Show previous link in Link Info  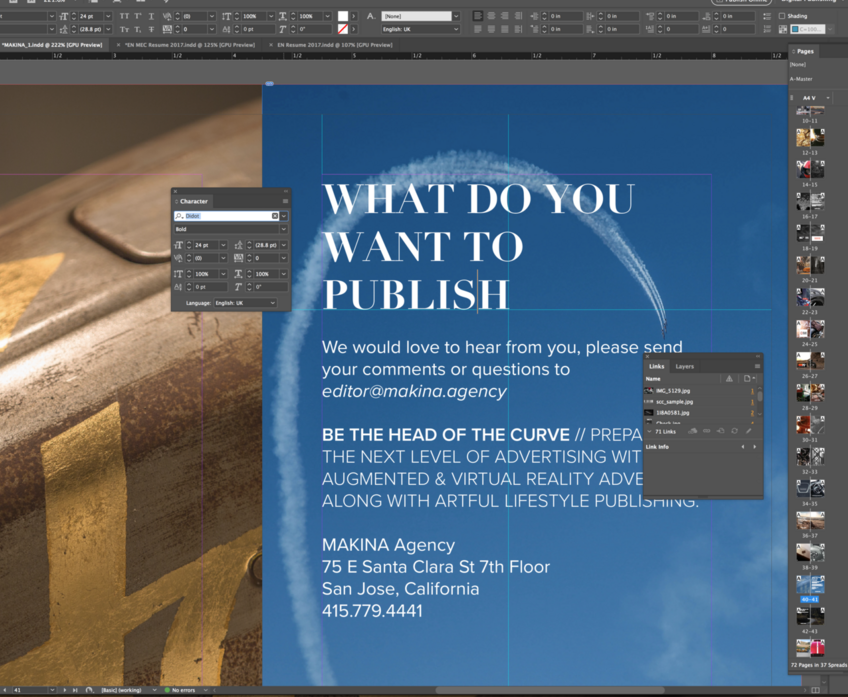[743, 447]
